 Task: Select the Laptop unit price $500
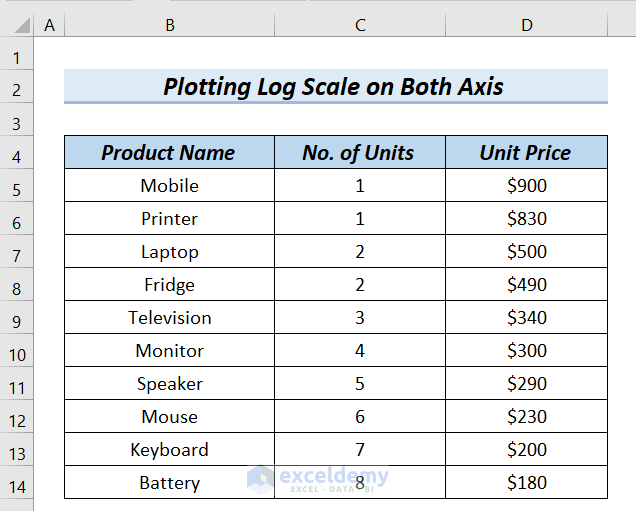coord(526,252)
